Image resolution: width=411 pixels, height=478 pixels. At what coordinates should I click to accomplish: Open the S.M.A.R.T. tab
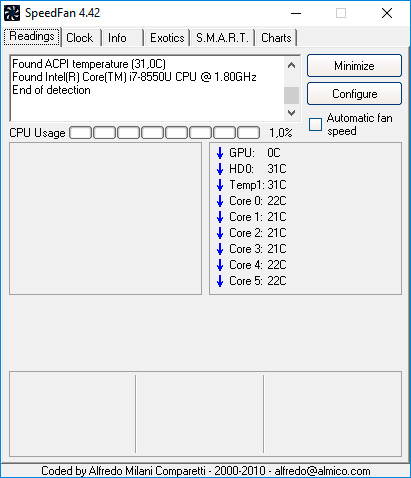coord(222,38)
